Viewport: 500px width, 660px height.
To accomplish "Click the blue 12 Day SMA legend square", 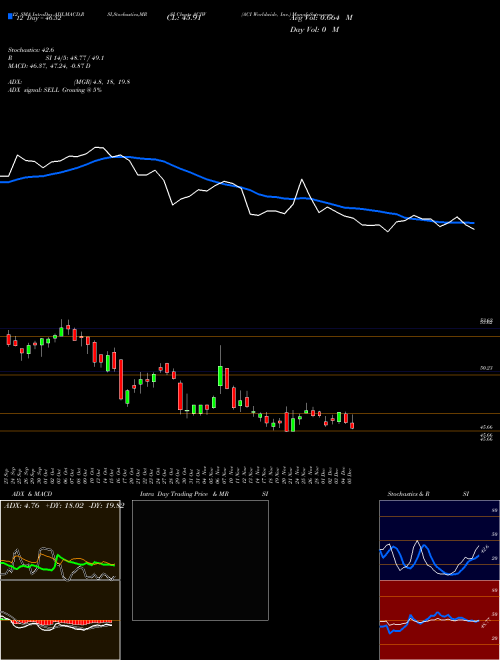I will [10, 17].
